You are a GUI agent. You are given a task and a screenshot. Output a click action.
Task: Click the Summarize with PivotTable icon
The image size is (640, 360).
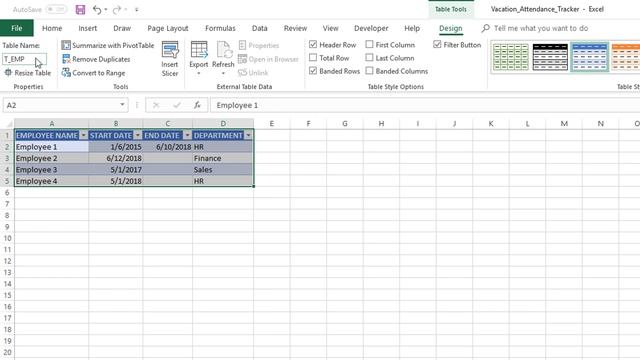point(66,45)
